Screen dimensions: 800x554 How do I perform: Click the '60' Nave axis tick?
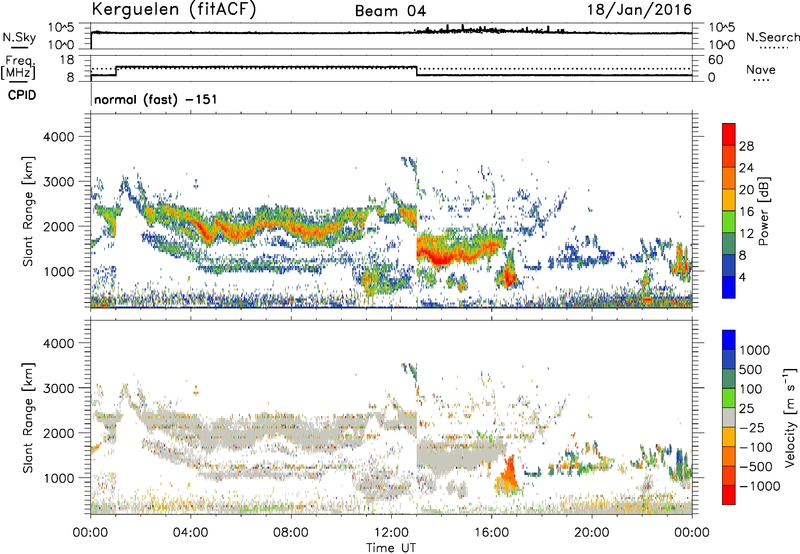[x=716, y=60]
